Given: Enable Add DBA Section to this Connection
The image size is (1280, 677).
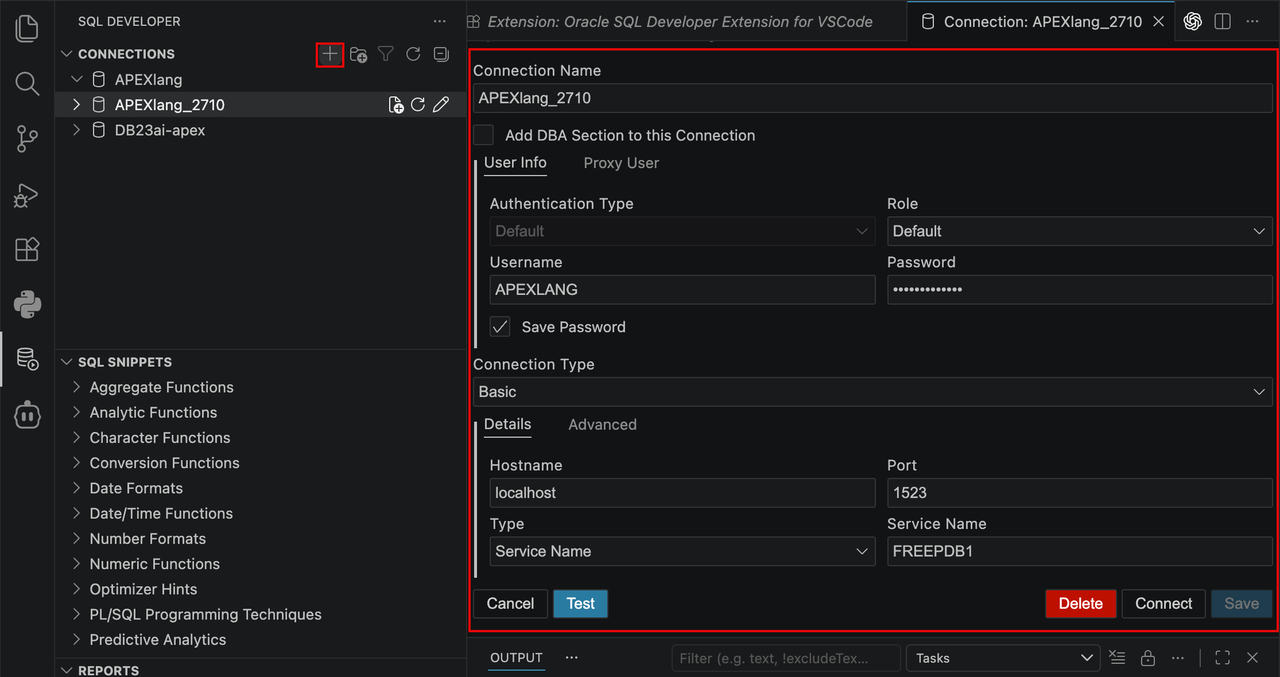Looking at the screenshot, I should coord(484,135).
